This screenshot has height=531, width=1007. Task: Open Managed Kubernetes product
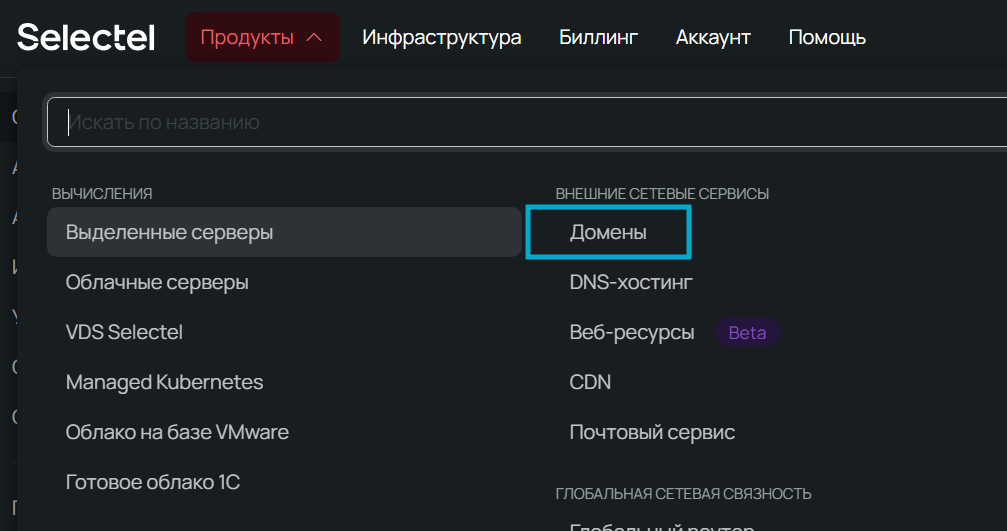click(164, 382)
